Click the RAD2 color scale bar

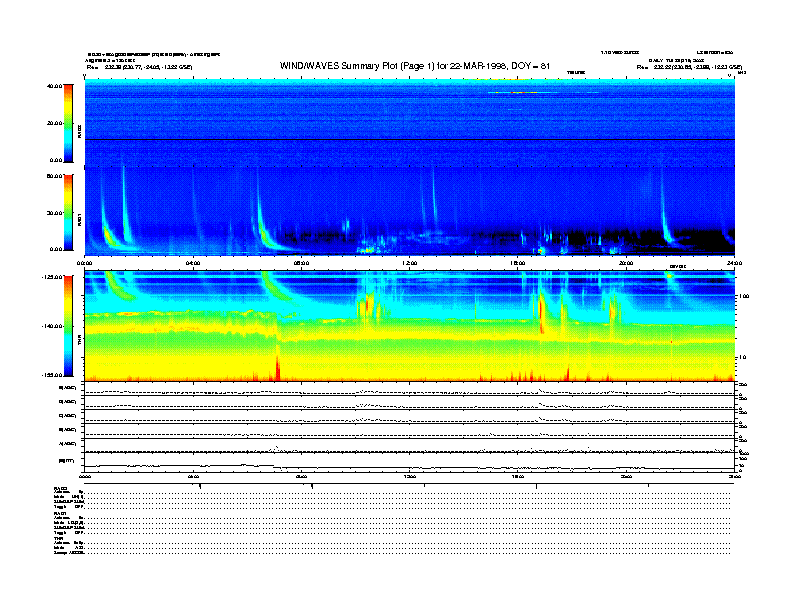coord(68,123)
